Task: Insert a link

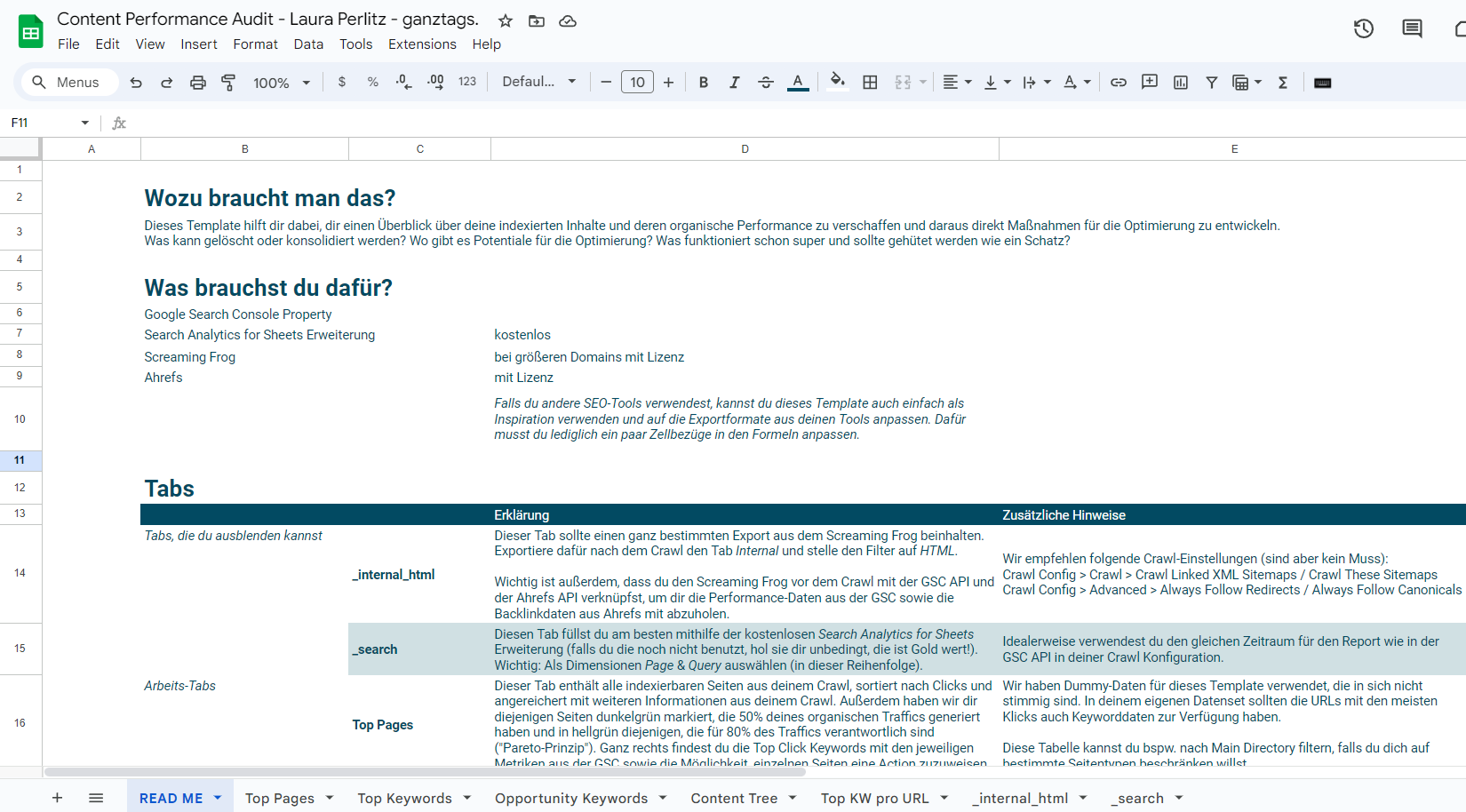Action: (1119, 82)
